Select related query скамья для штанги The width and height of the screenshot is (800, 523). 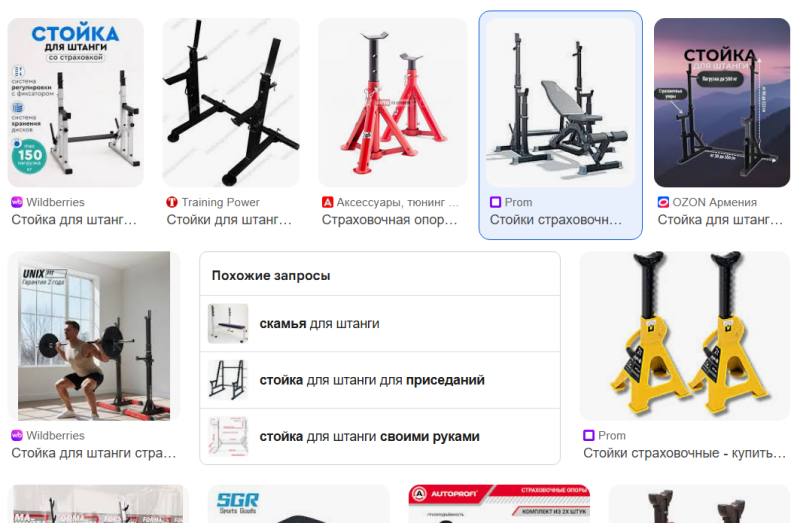coord(380,323)
